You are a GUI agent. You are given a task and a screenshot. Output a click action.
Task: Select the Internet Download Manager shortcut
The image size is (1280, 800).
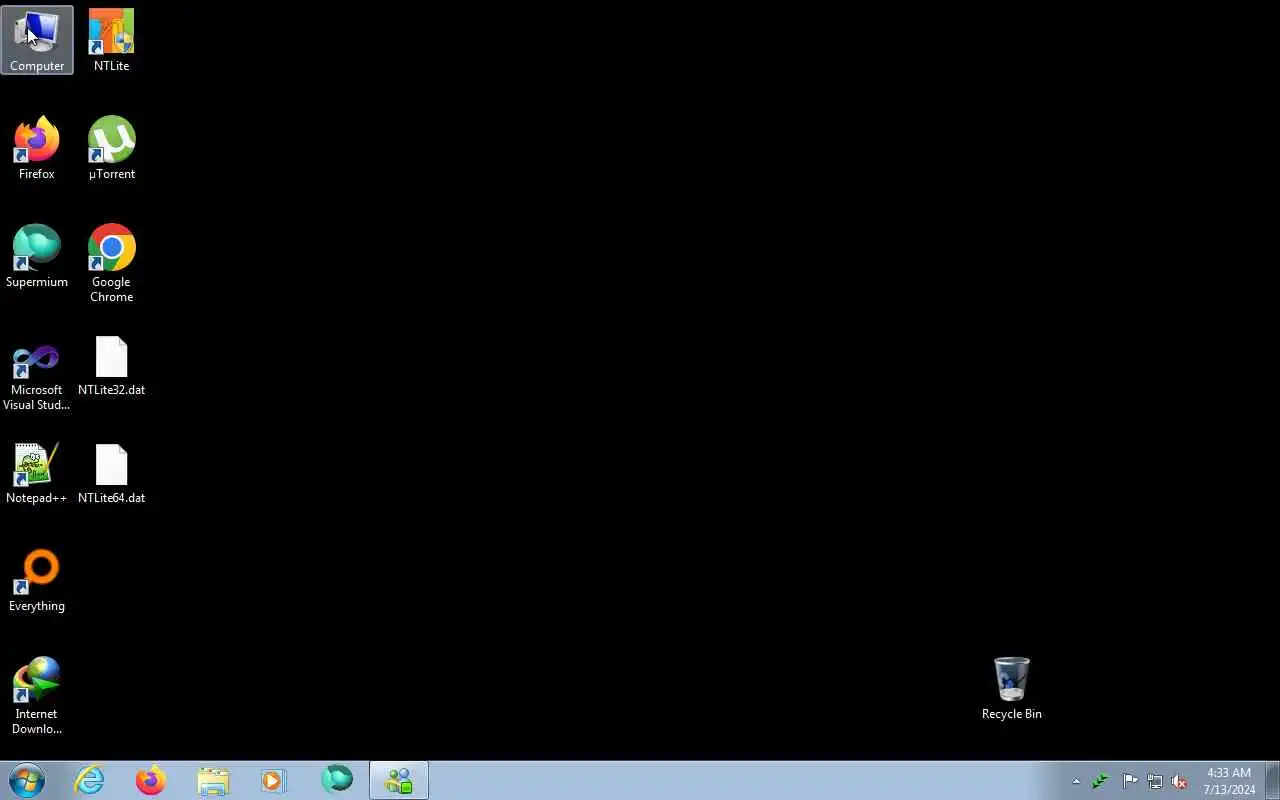click(x=37, y=695)
